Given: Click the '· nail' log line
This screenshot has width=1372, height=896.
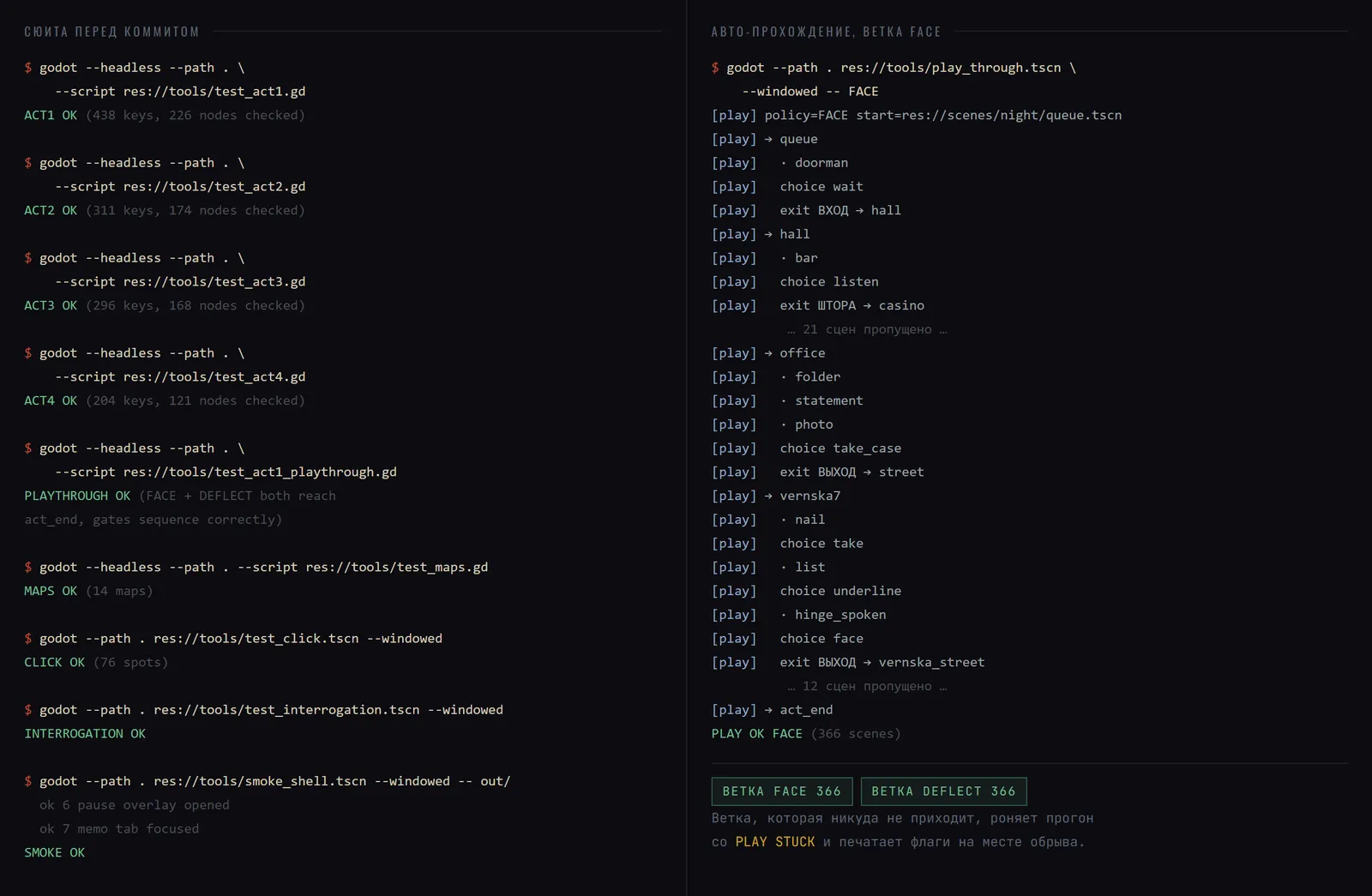Looking at the screenshot, I should 768,520.
